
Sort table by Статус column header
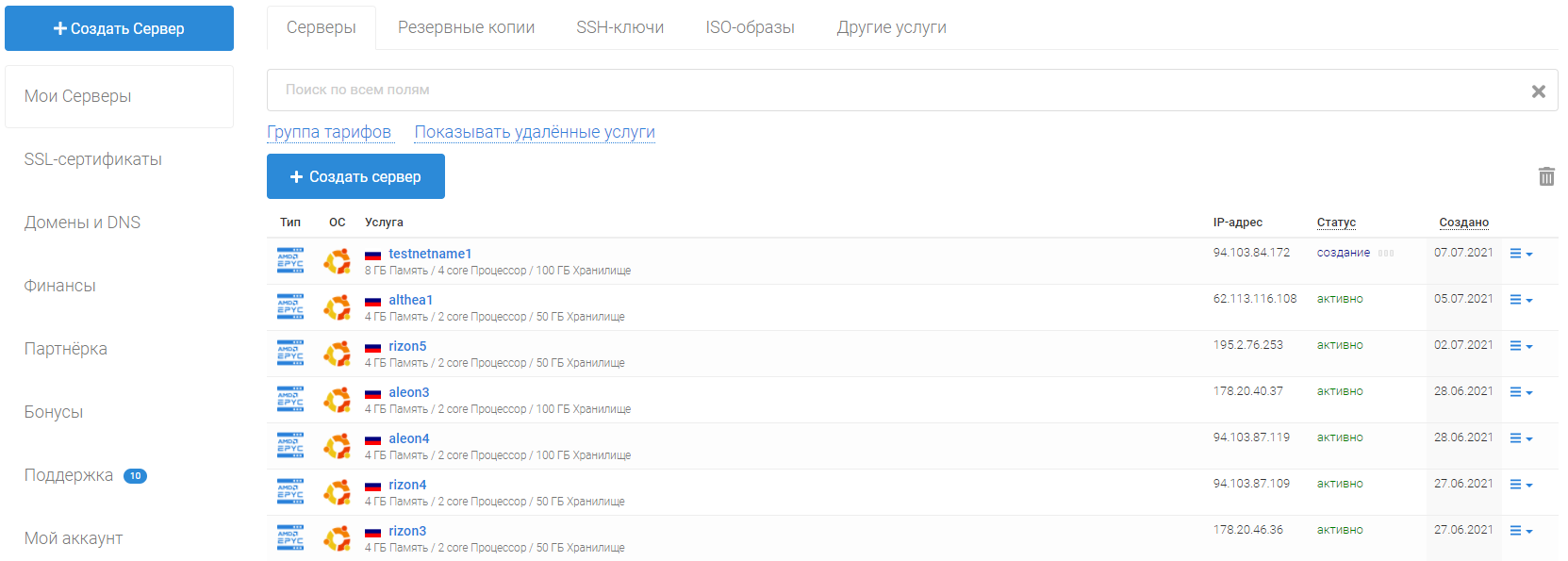tap(1335, 223)
